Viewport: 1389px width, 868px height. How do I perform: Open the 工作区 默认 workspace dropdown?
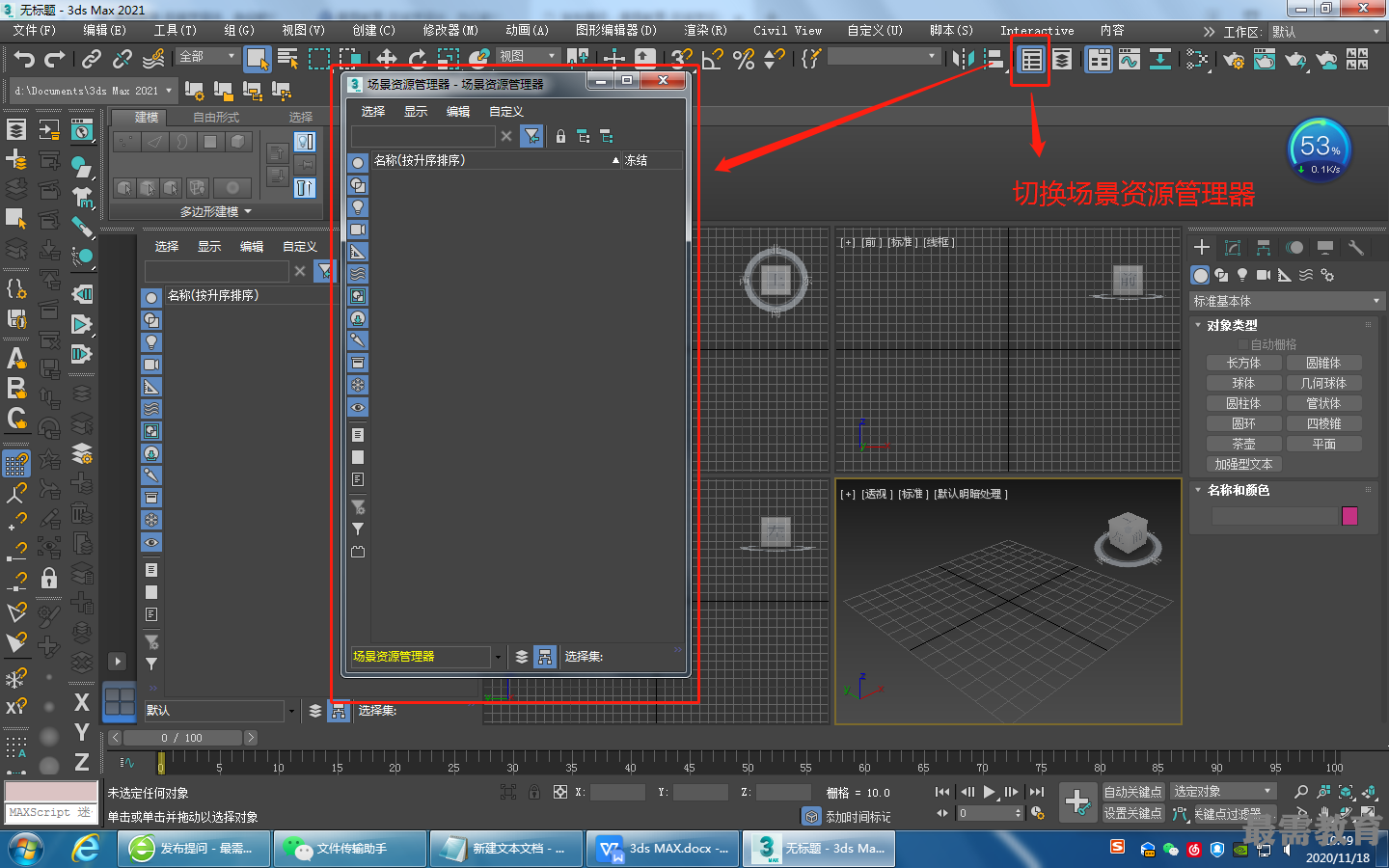(x=1325, y=32)
